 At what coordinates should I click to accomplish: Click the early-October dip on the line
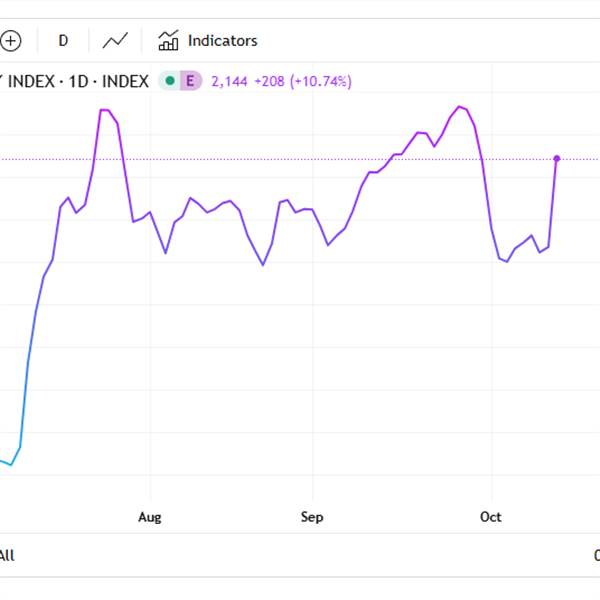507,261
